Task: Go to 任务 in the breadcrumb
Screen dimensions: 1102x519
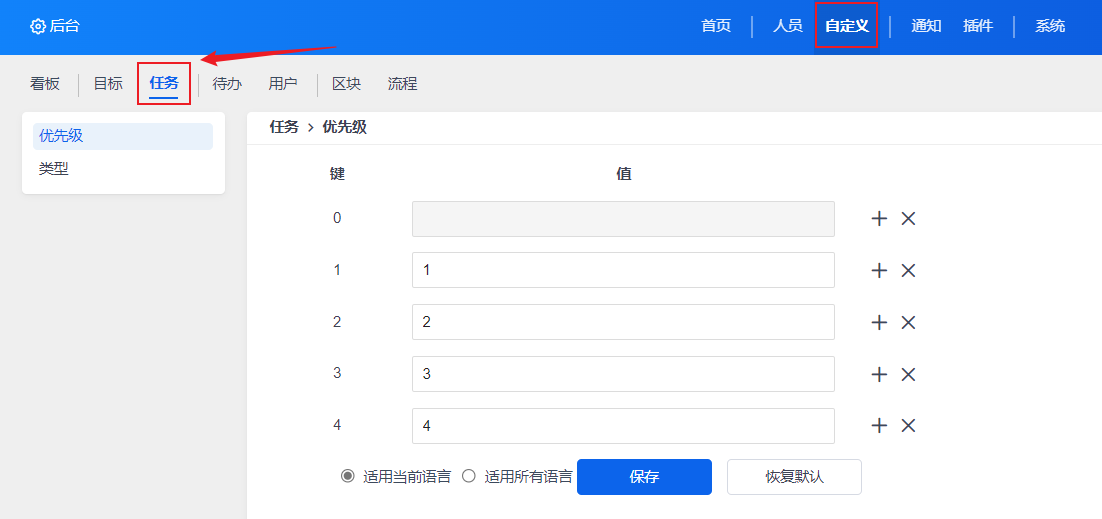Action: point(284,127)
